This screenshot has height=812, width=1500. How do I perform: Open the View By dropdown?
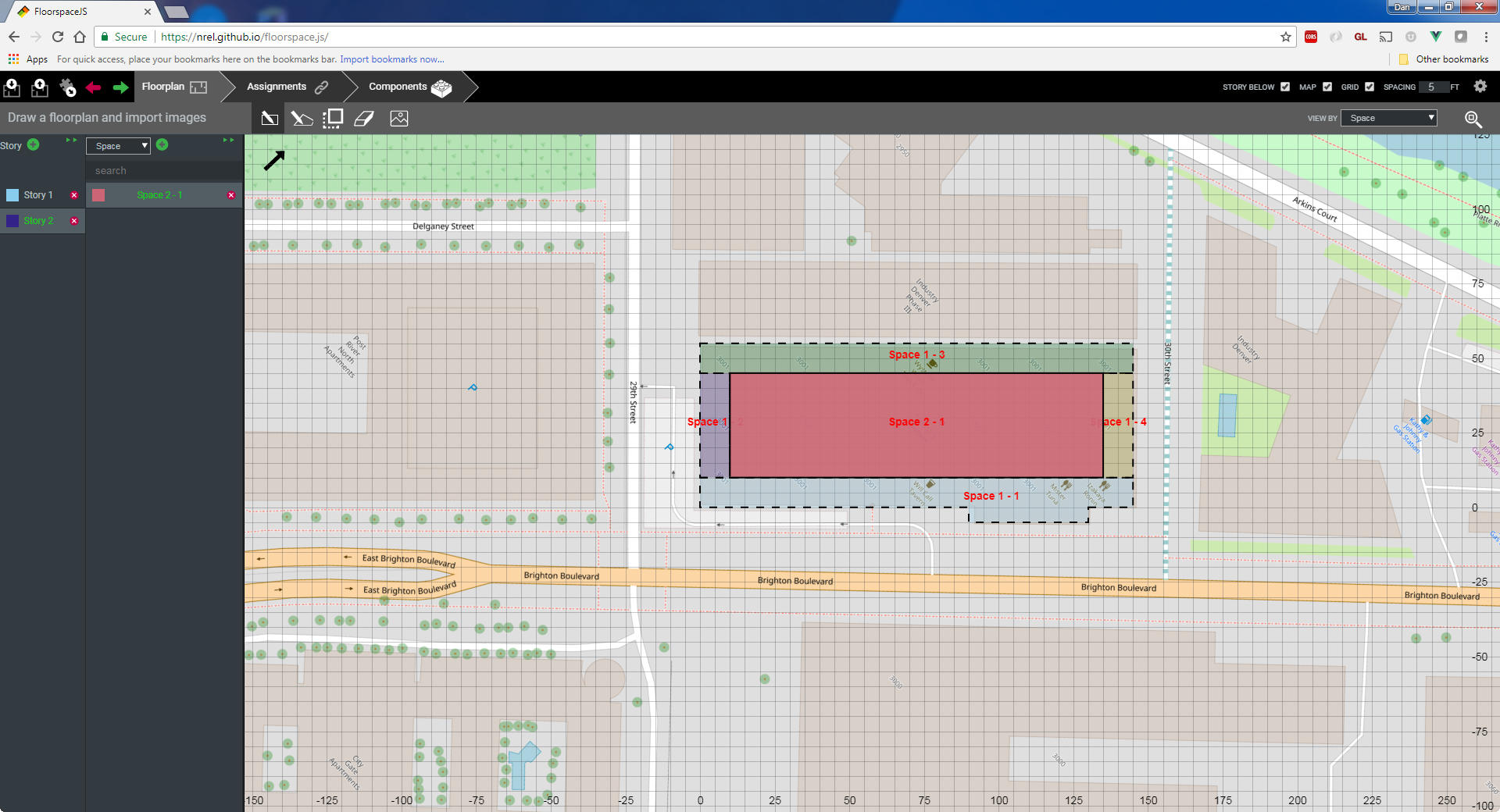tap(1388, 118)
